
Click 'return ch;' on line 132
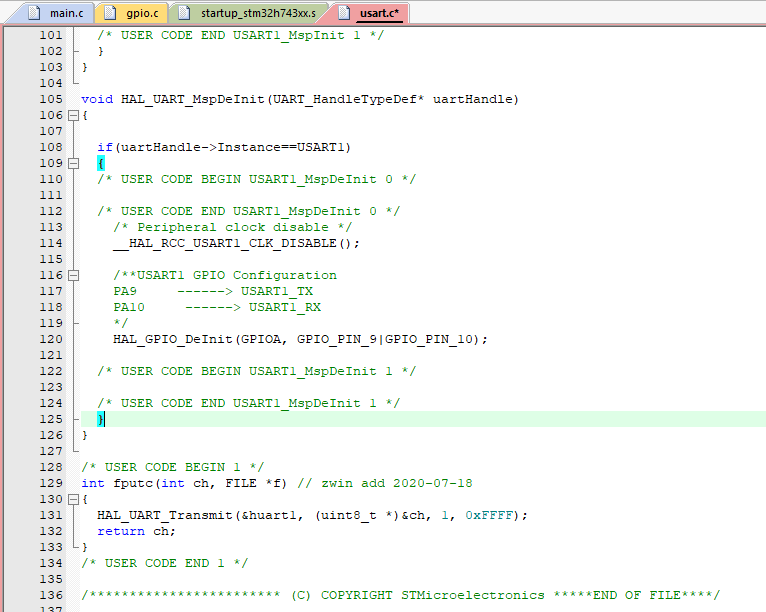point(136,531)
